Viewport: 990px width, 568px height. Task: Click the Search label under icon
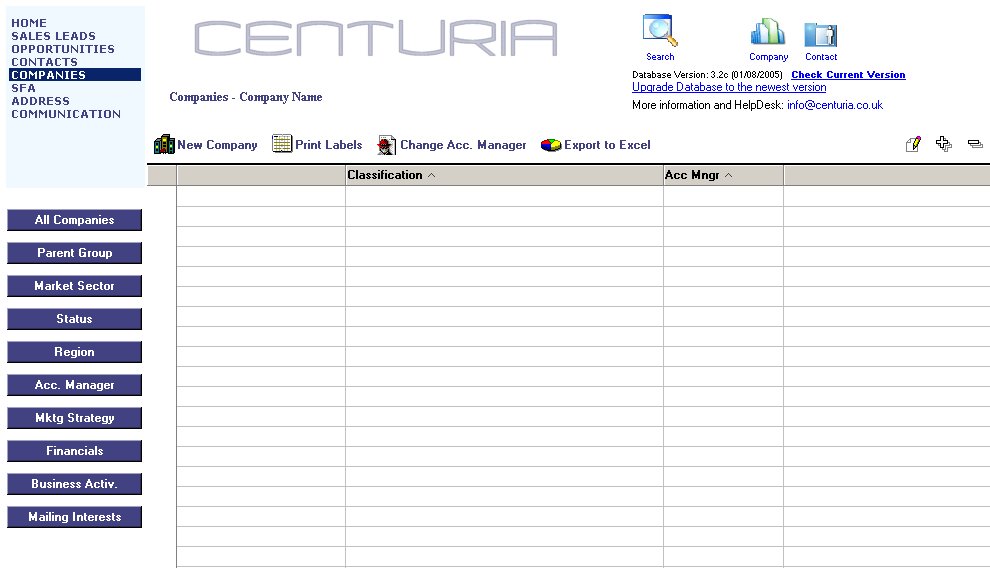pyautogui.click(x=660, y=57)
